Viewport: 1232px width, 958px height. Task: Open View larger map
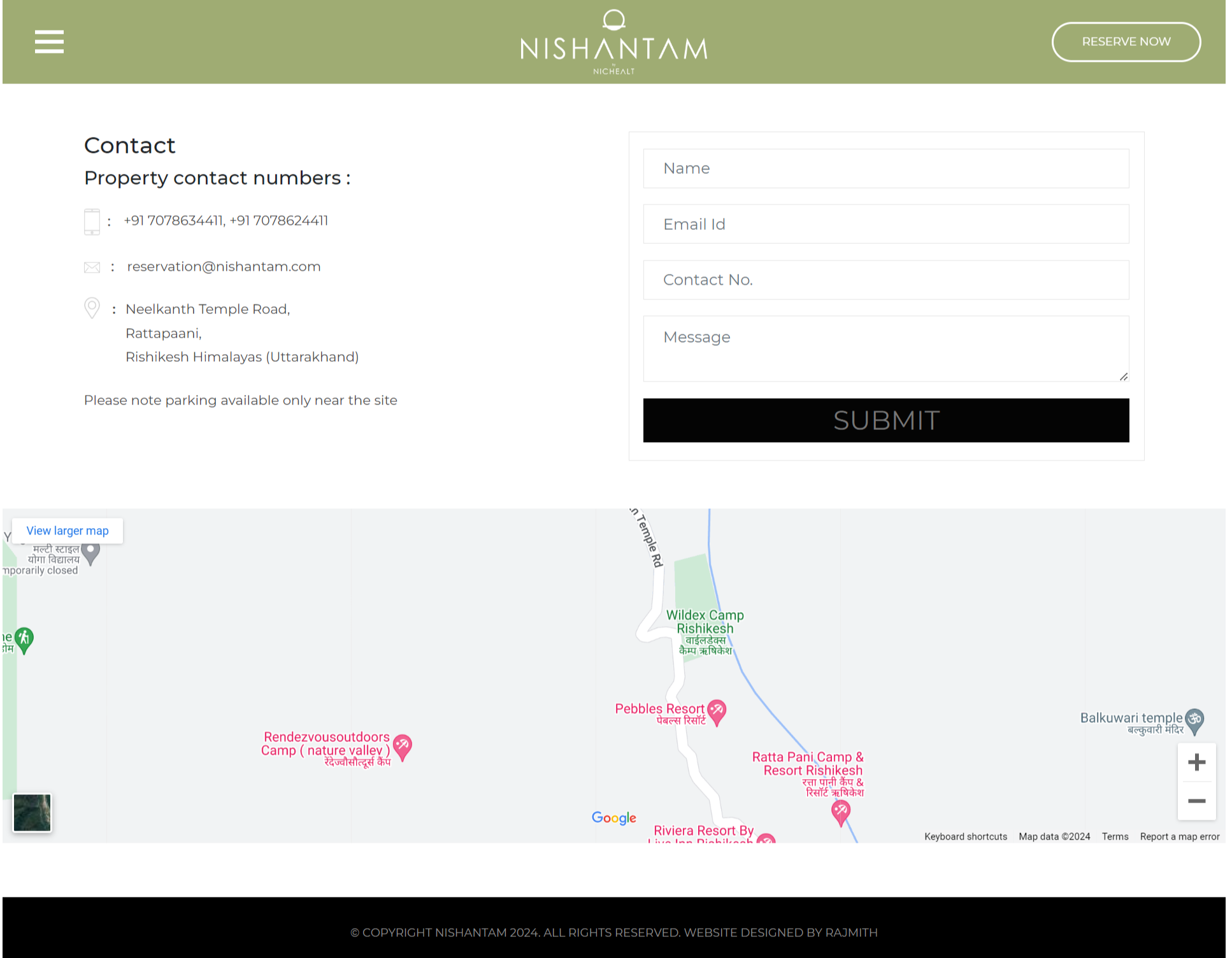pos(68,530)
